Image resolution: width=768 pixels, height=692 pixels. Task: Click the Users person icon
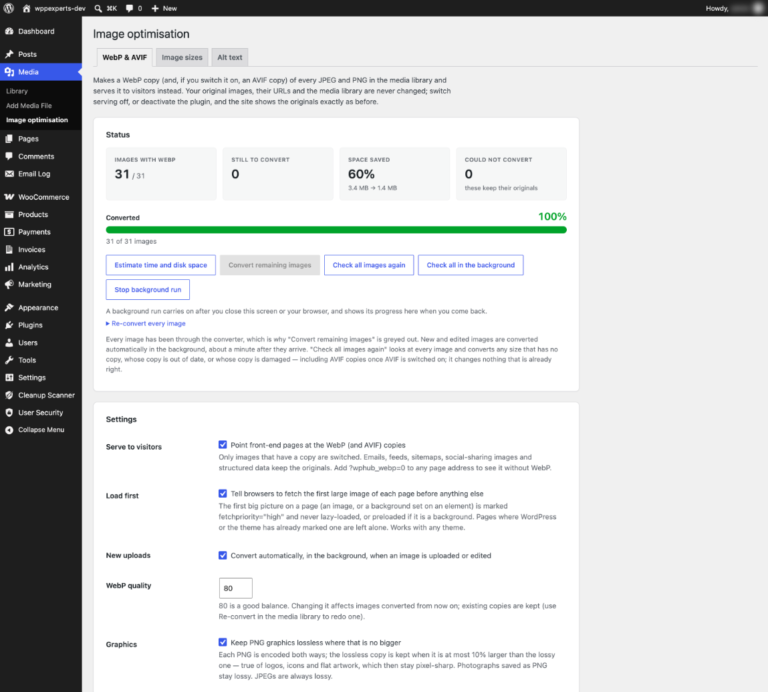tap(9, 343)
